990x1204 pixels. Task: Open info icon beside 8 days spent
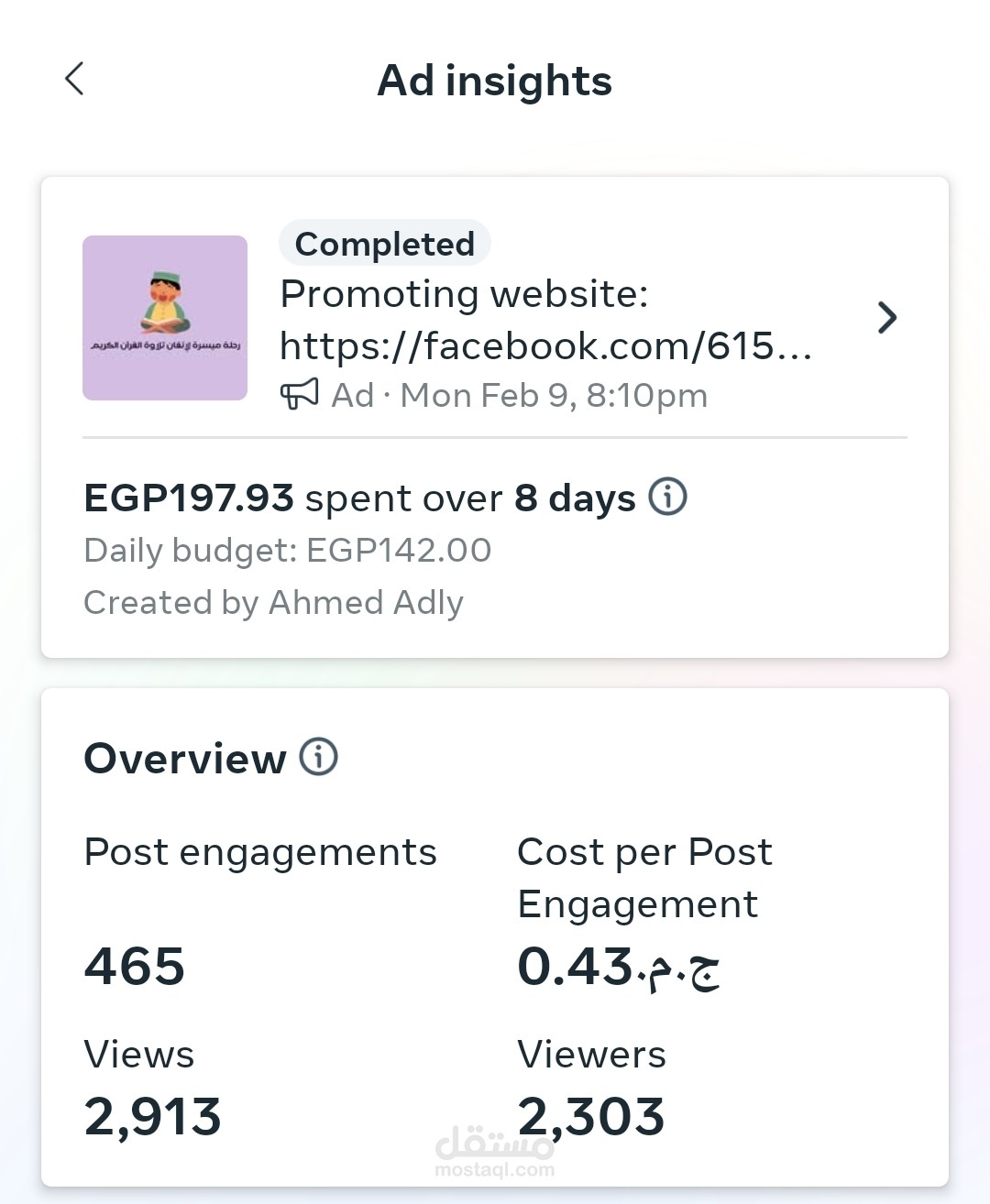click(x=667, y=497)
